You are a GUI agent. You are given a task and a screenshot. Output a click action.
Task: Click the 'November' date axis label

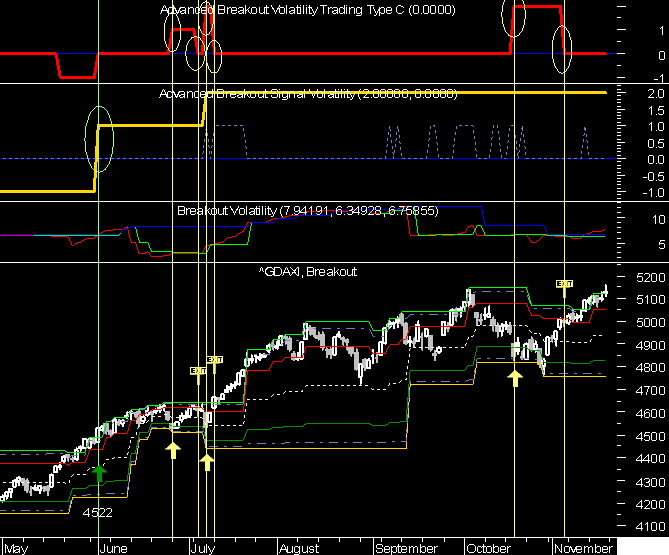pyautogui.click(x=583, y=548)
